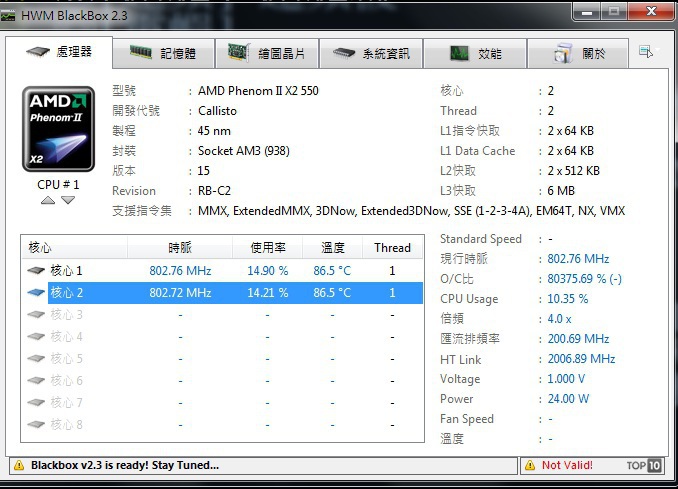This screenshot has height=489, width=678.
Task: Click the gray chip icon beside 核心 7
Action: click(x=36, y=403)
